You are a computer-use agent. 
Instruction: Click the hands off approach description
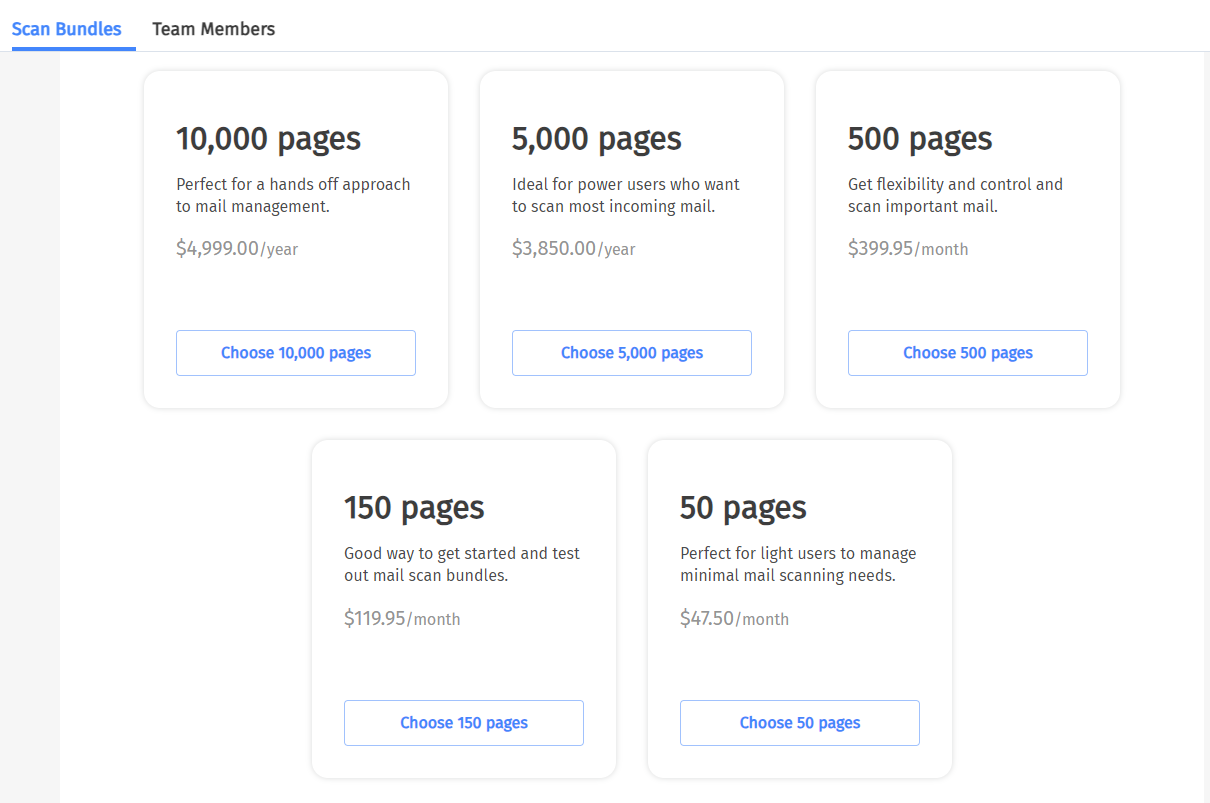[293, 195]
